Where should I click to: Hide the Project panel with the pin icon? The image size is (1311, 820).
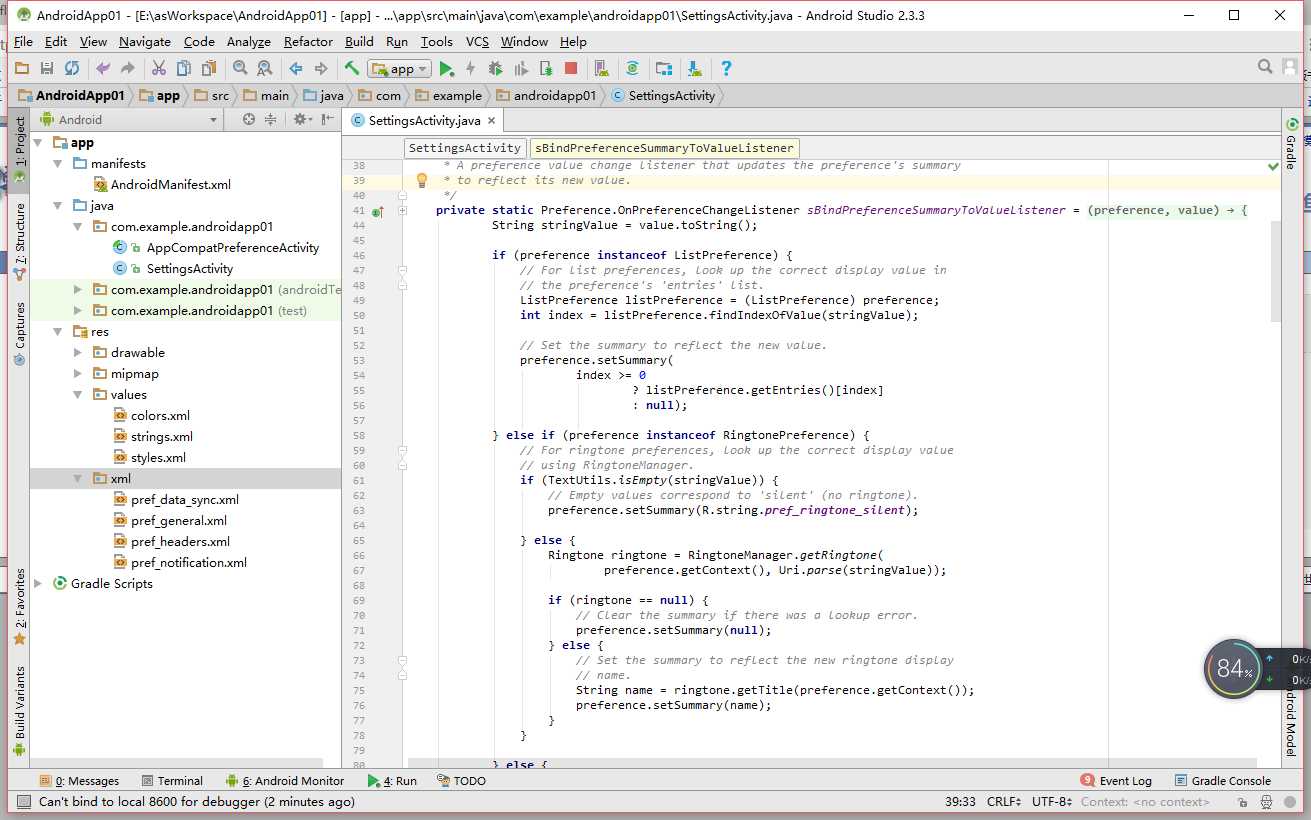click(x=326, y=119)
